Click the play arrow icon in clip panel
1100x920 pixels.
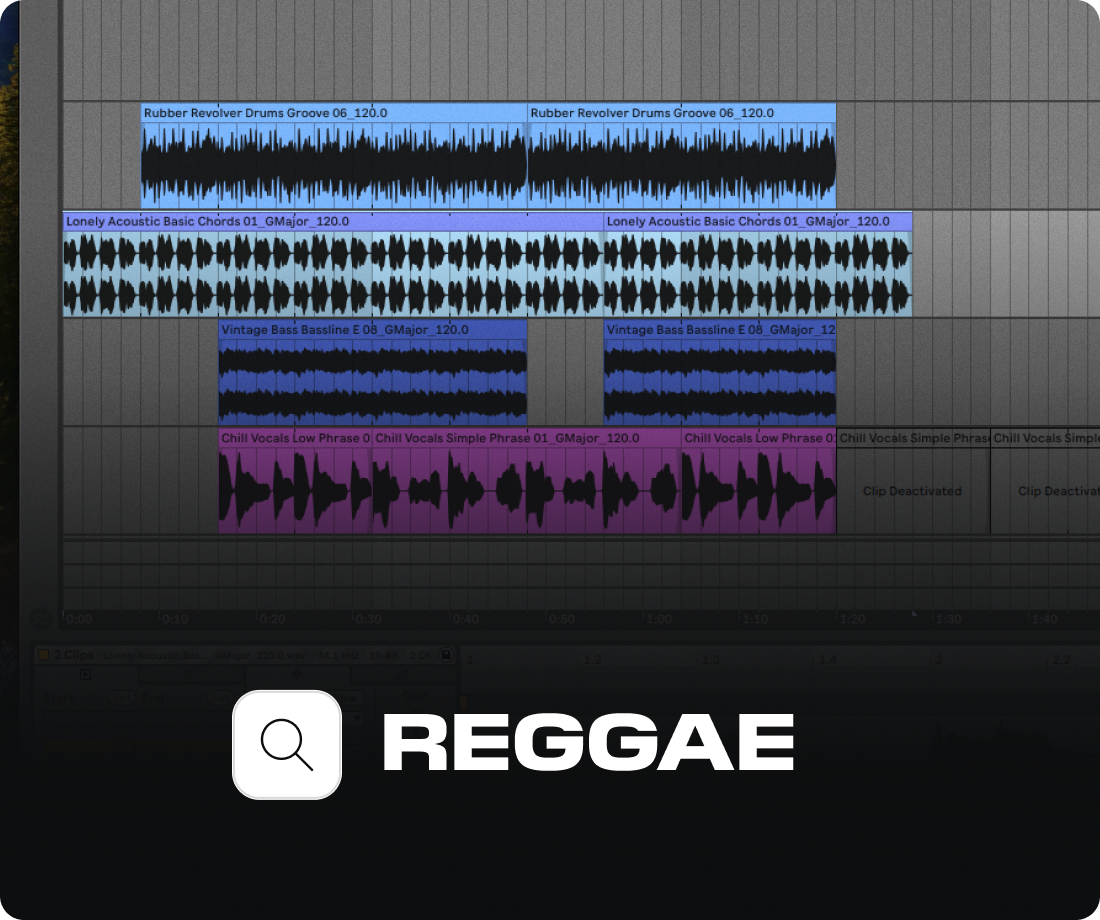click(85, 675)
